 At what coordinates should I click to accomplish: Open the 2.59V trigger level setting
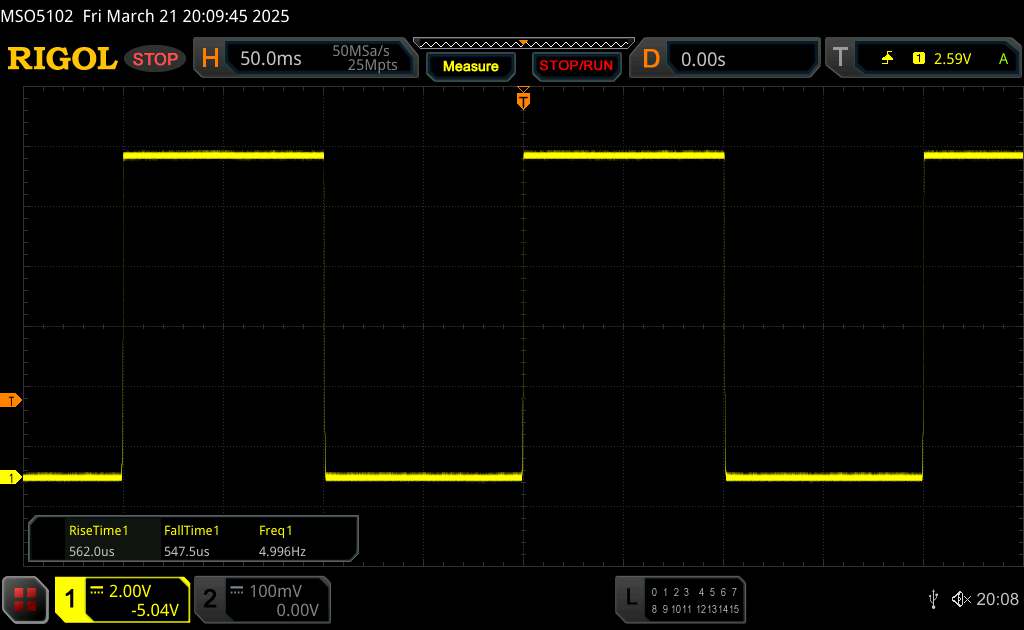pos(951,59)
